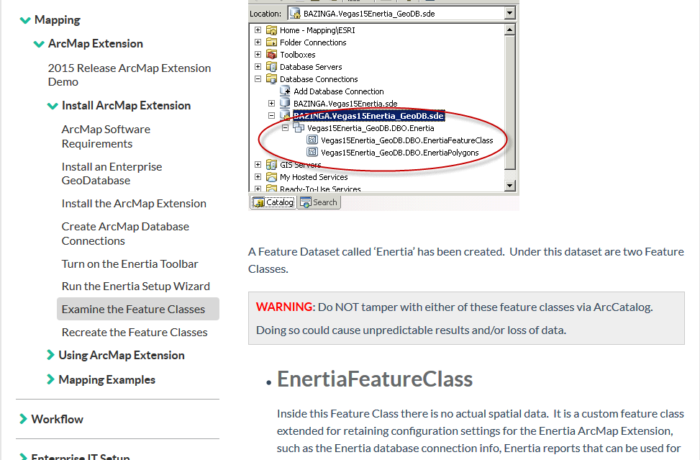Expand Toolboxes plus box
This screenshot has height=460, width=700.
[x=258, y=54]
